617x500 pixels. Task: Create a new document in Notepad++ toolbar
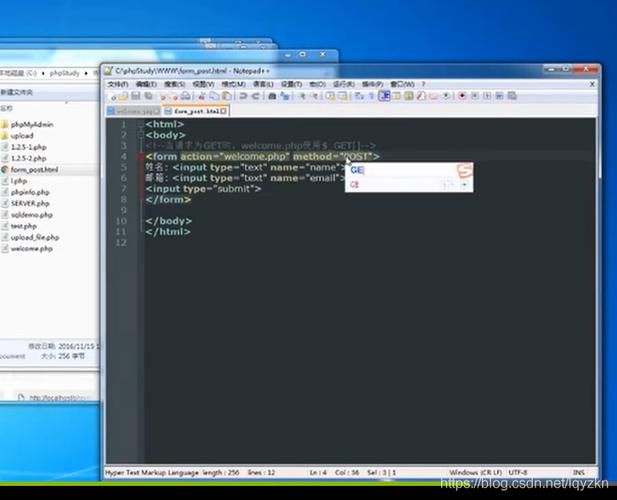point(113,96)
